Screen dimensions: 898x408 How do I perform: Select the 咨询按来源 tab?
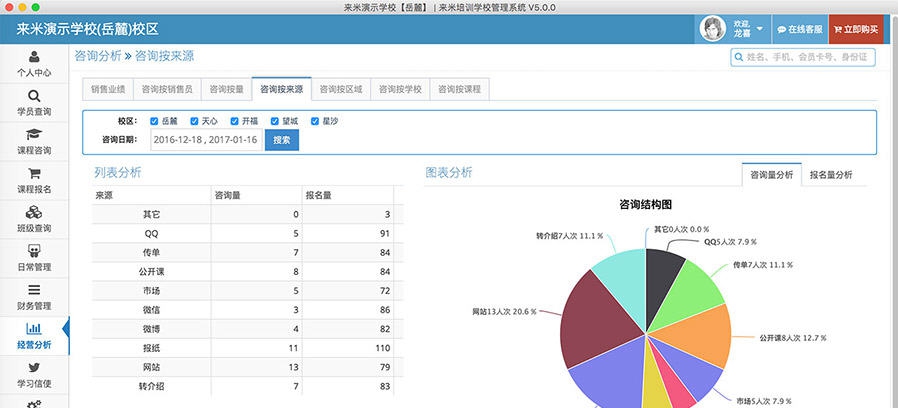click(x=281, y=89)
